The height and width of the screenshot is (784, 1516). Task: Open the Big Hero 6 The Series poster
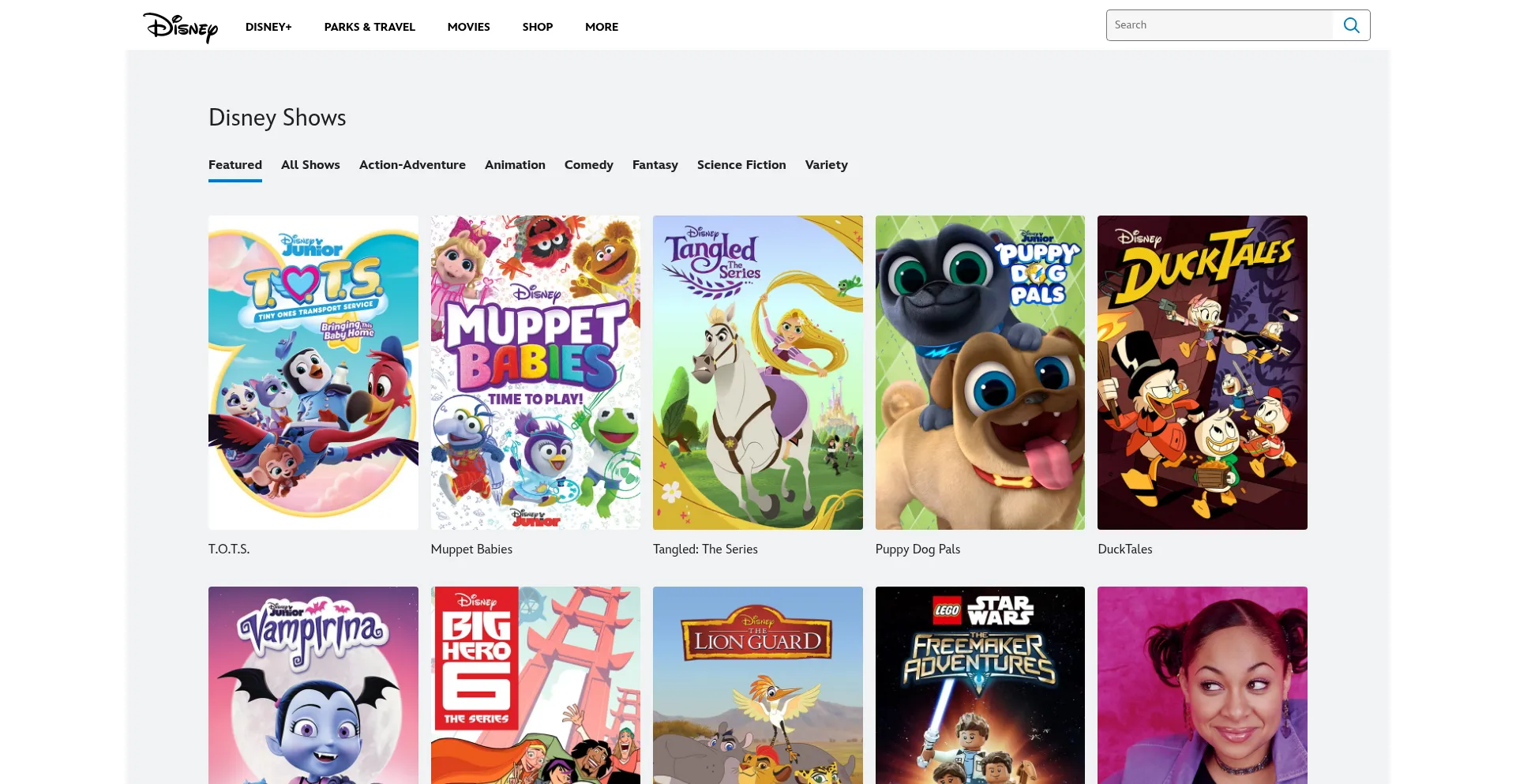click(535, 685)
